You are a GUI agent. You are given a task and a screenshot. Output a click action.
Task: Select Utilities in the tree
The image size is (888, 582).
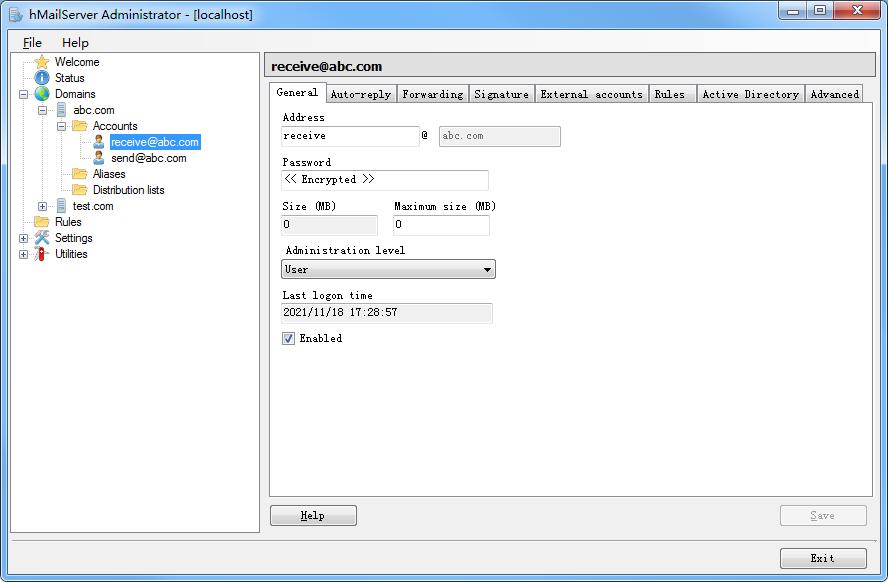71,254
